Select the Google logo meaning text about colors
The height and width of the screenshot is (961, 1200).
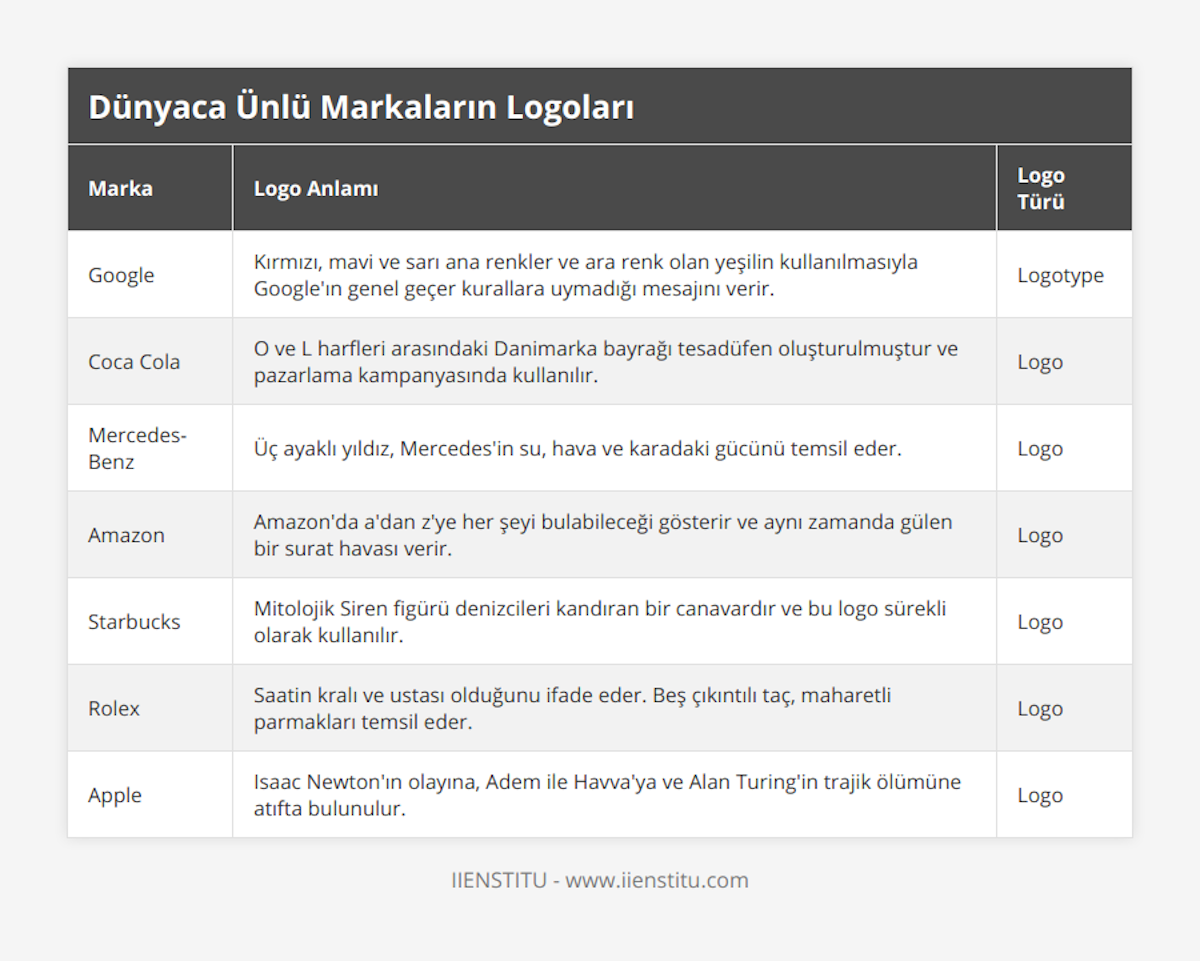coord(586,275)
